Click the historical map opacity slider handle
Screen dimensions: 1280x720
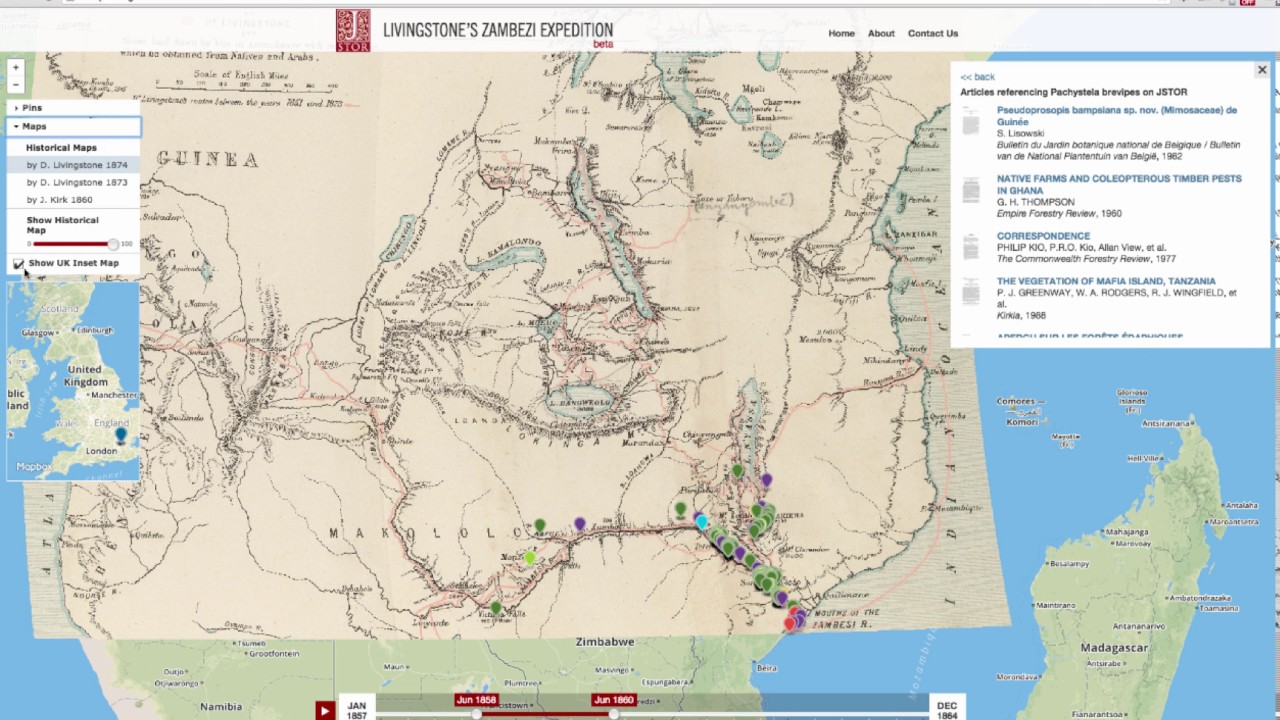(113, 244)
